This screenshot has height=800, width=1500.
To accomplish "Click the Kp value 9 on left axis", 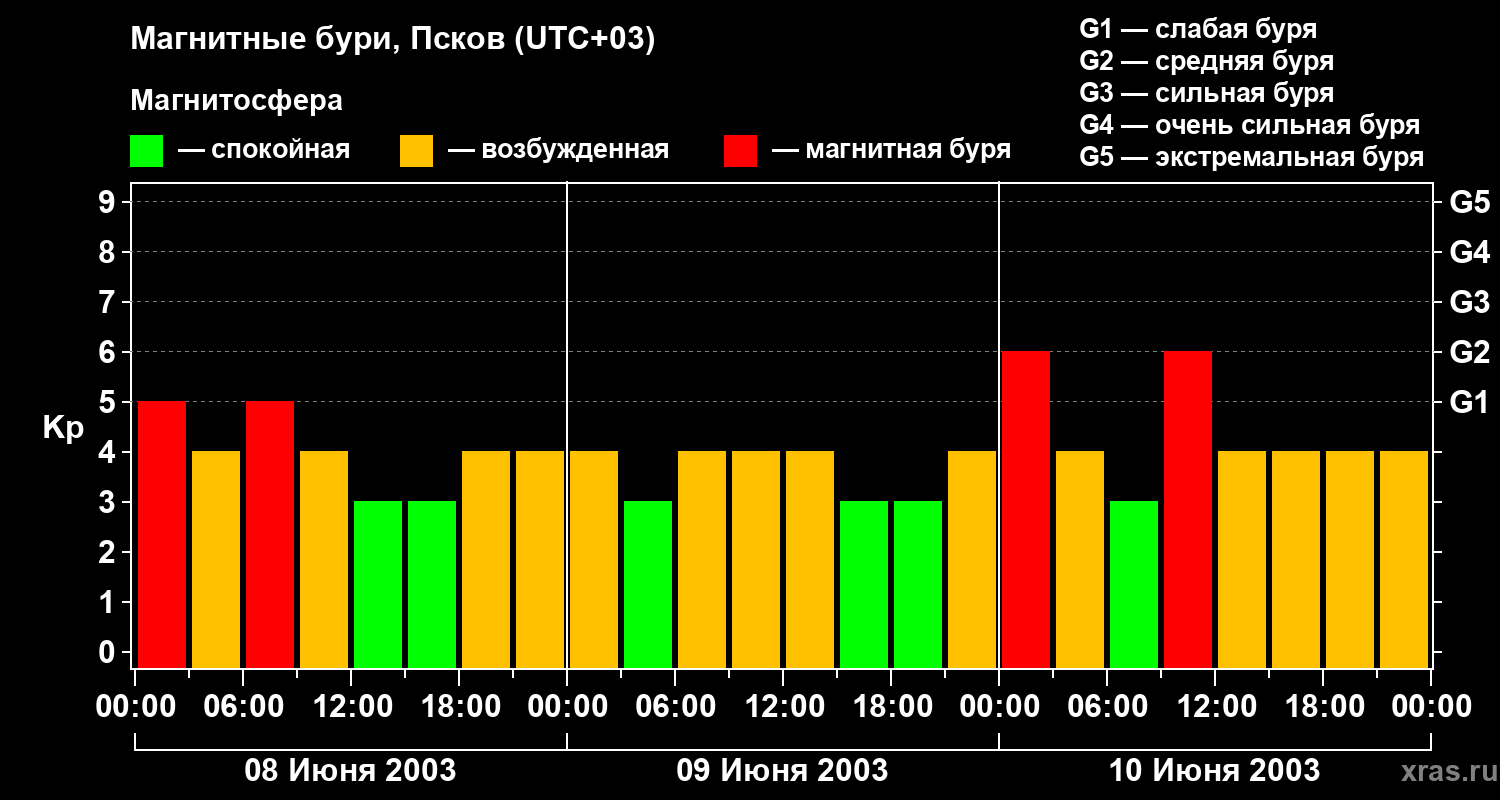I will tap(108, 203).
